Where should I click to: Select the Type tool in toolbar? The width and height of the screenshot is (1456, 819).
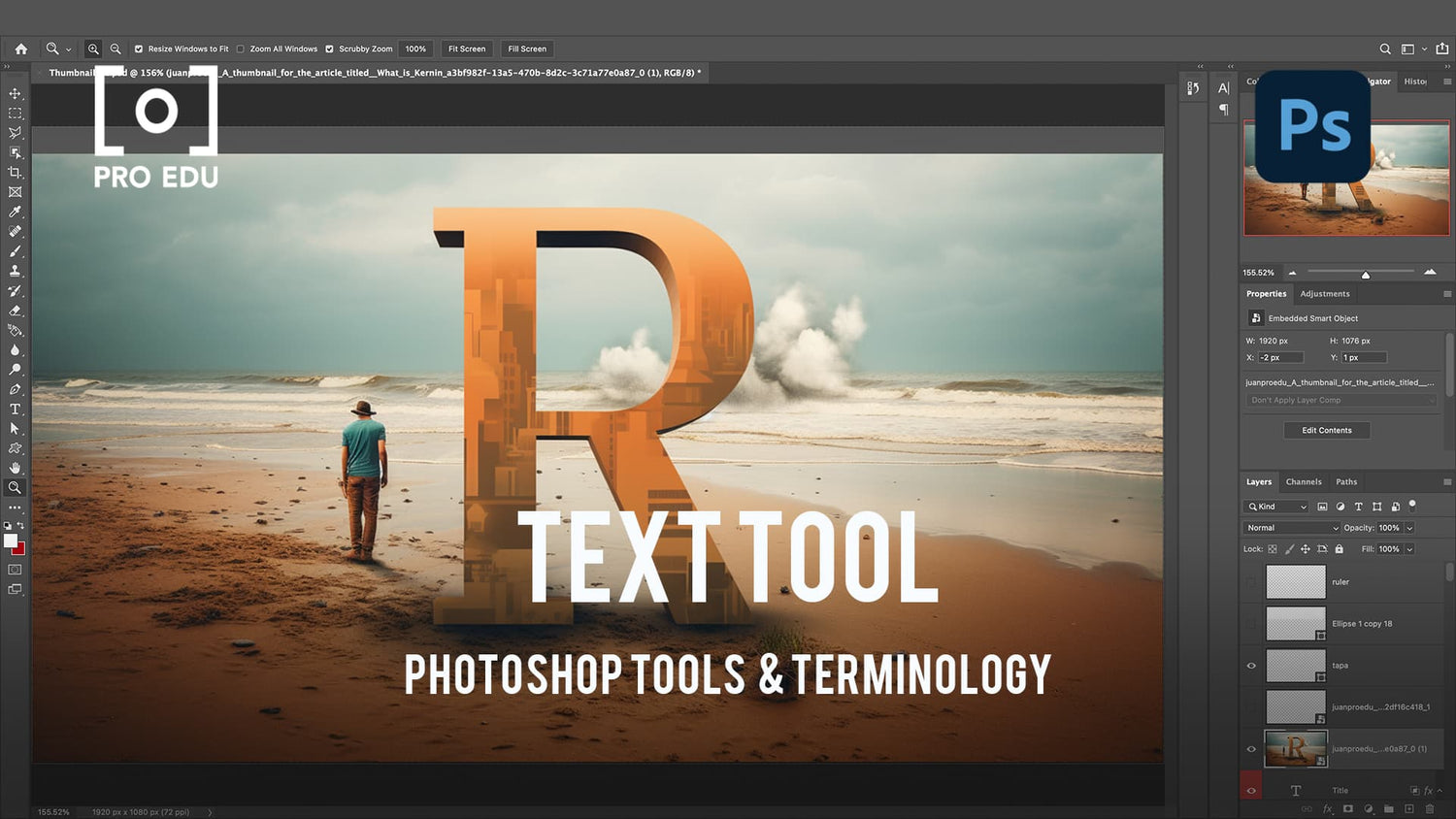tap(15, 409)
